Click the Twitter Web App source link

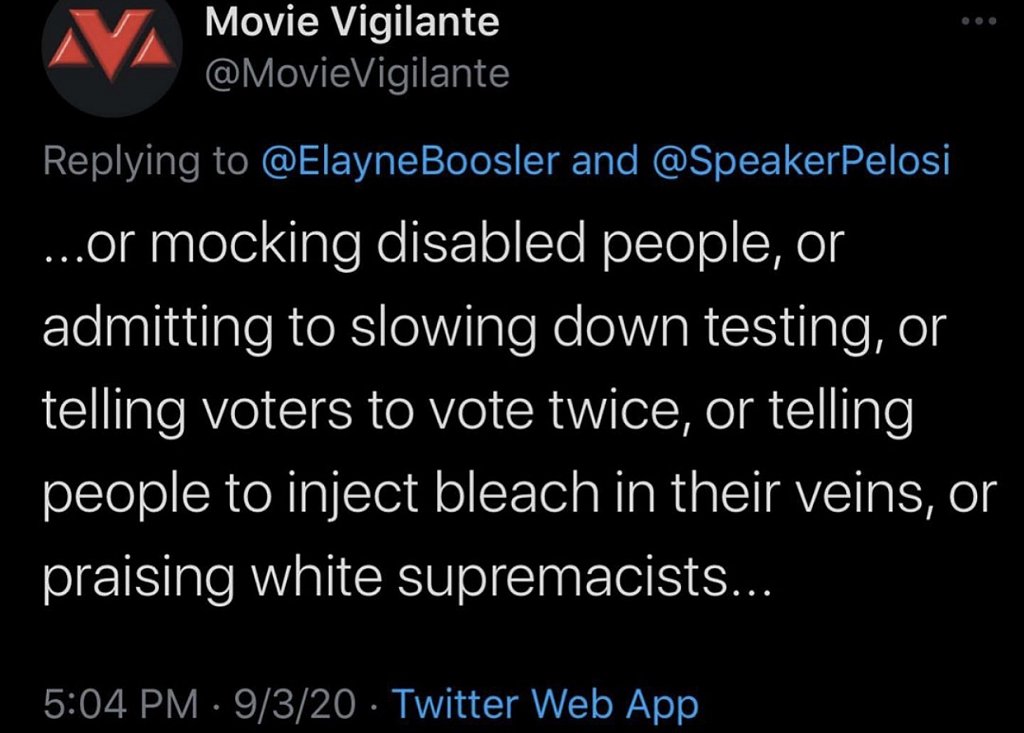click(544, 704)
